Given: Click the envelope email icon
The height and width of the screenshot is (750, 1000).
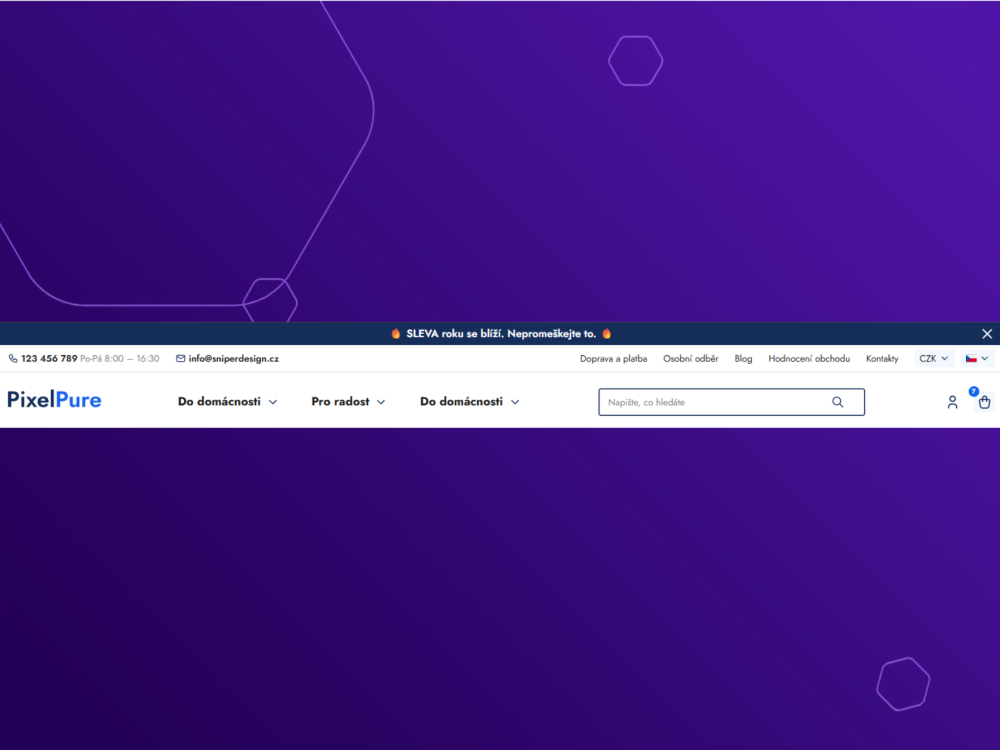Looking at the screenshot, I should (x=180, y=358).
